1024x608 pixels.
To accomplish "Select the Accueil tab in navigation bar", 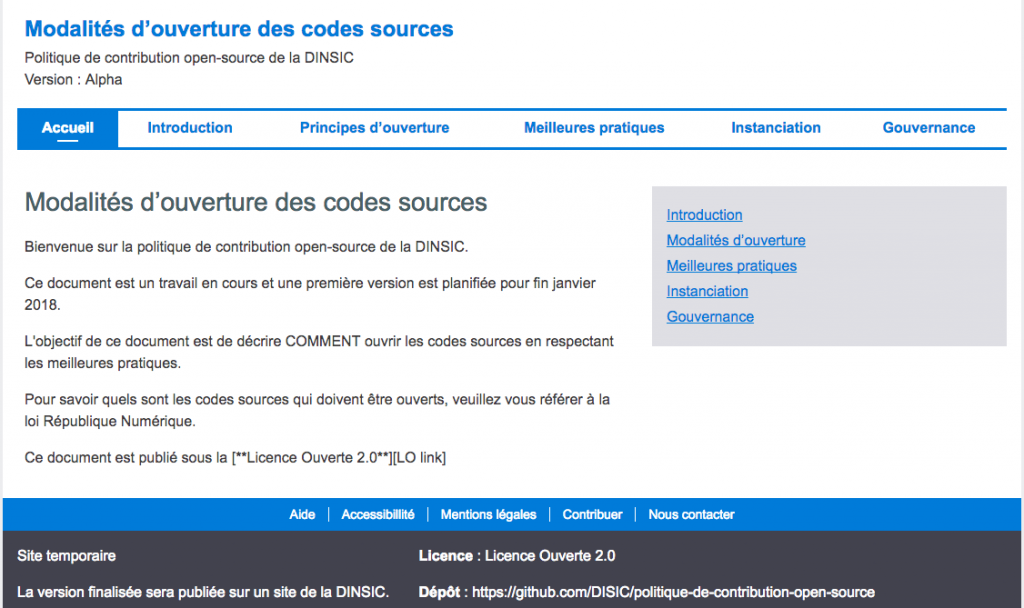I will pos(68,128).
